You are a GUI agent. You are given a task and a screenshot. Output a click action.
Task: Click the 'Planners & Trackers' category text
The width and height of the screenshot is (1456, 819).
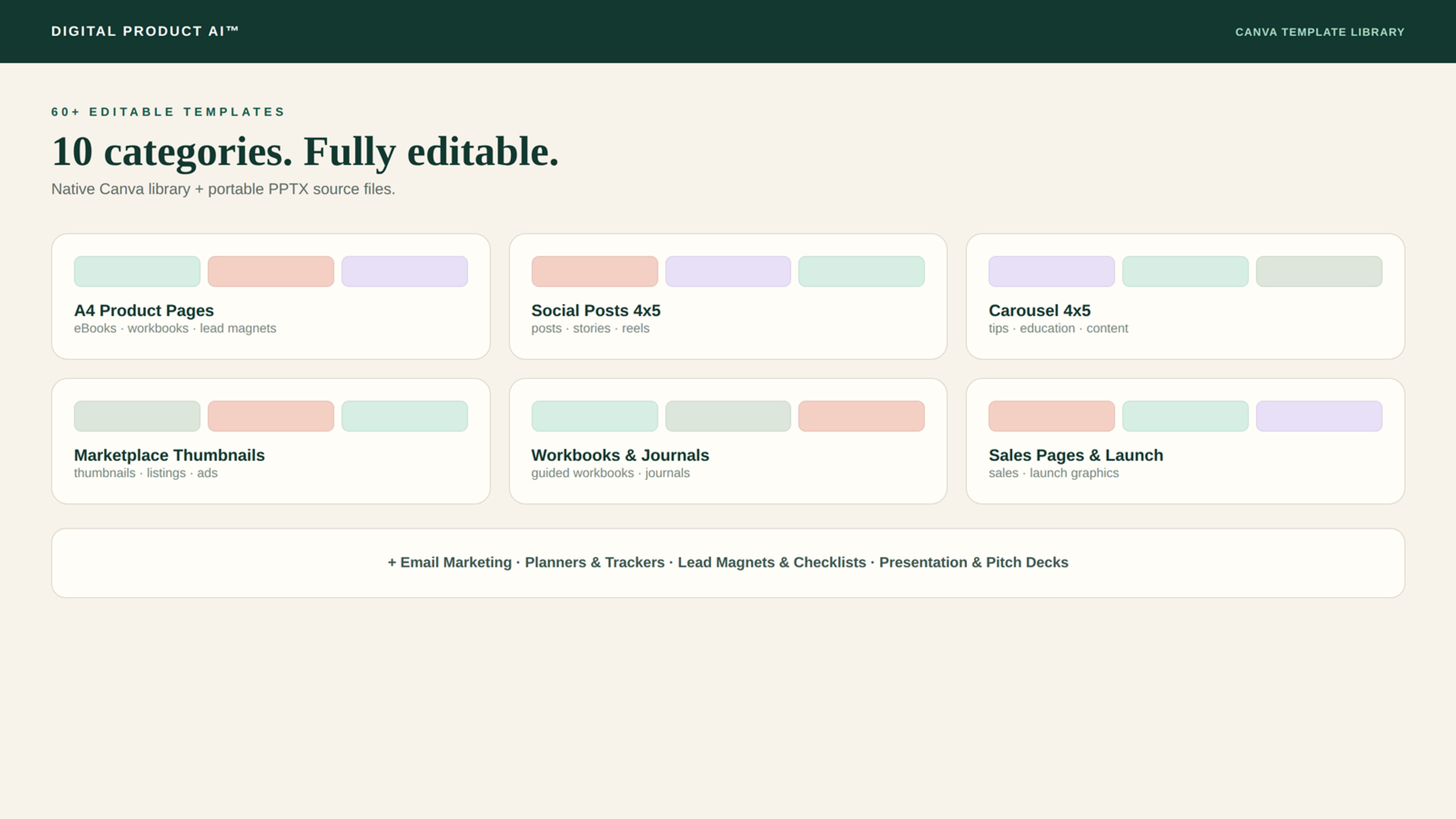[594, 562]
